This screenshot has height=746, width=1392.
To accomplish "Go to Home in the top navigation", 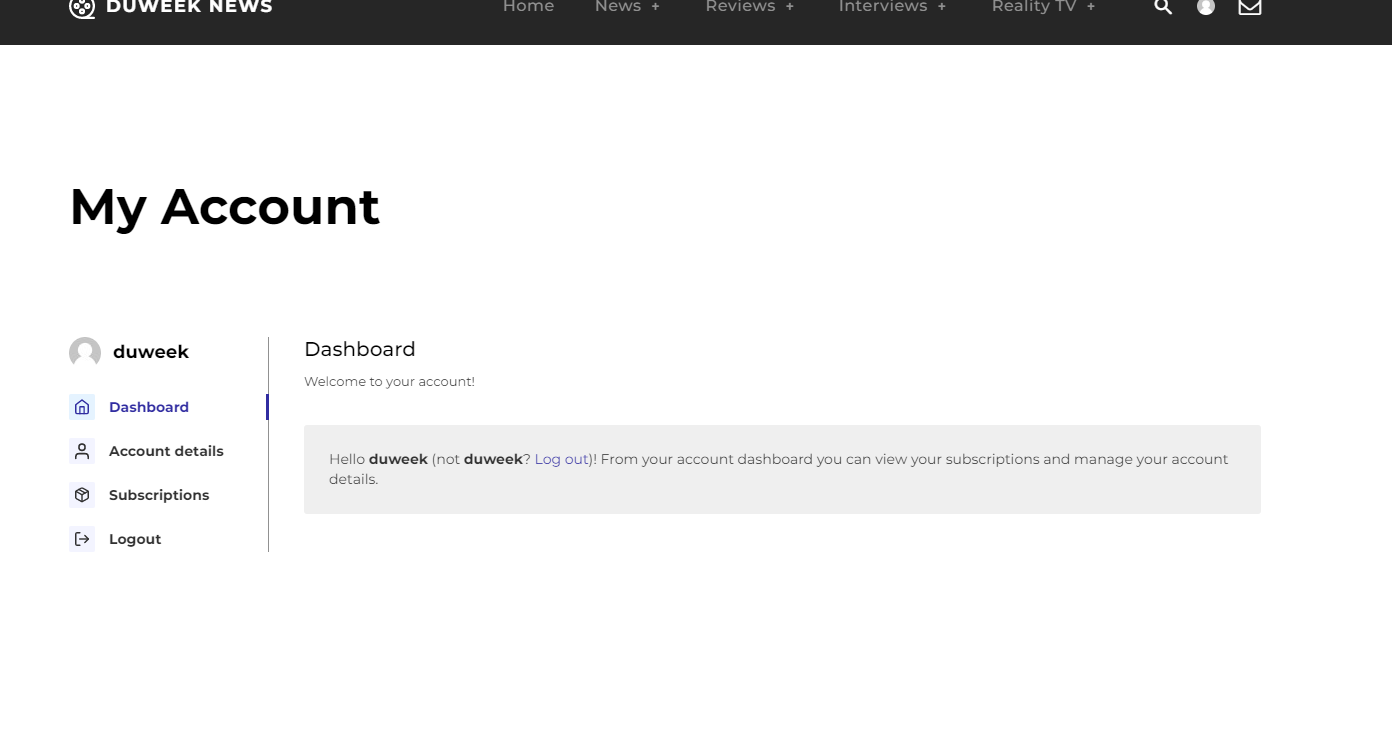I will pos(528,7).
